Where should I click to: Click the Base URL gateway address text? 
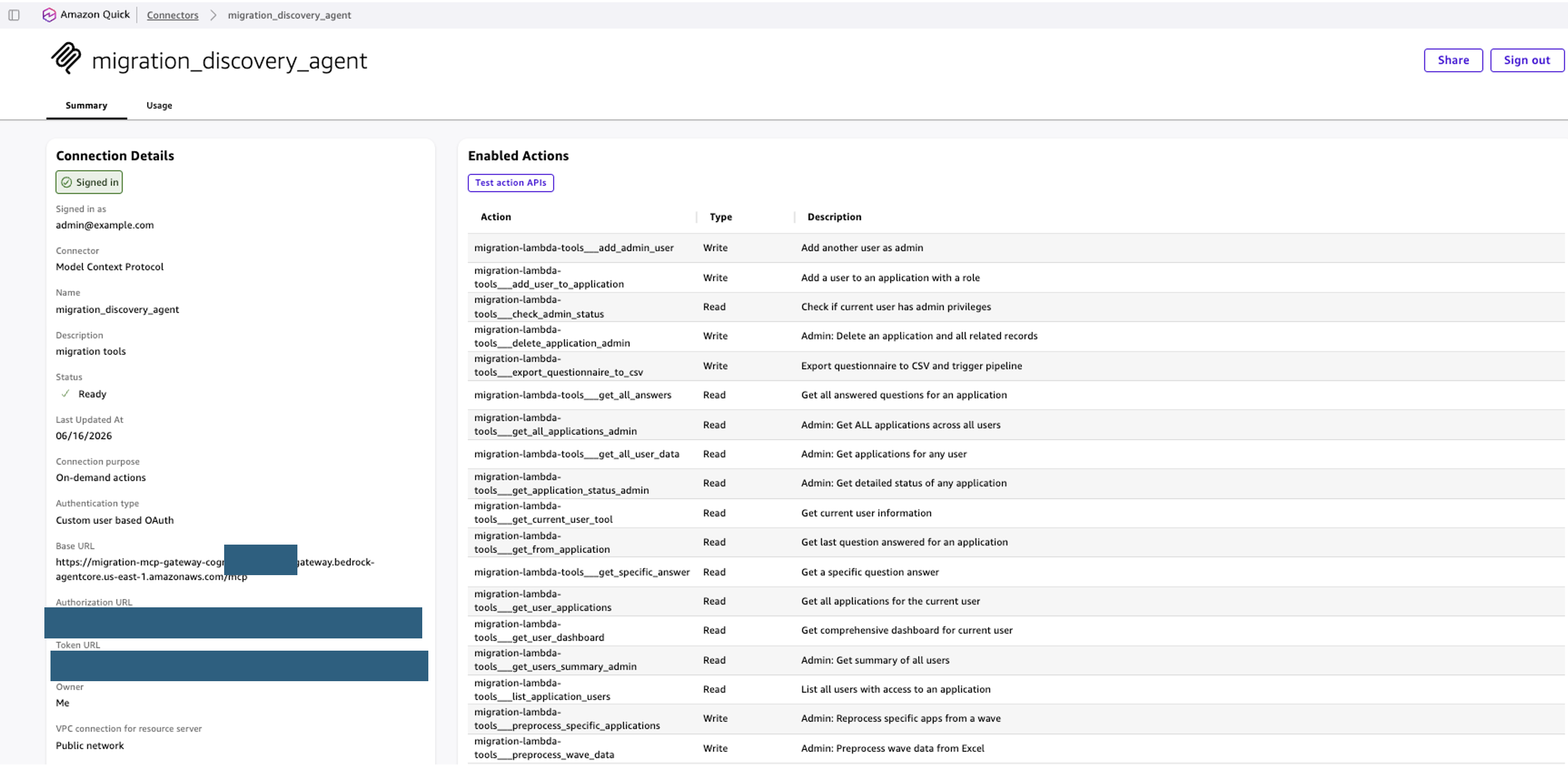coord(215,569)
